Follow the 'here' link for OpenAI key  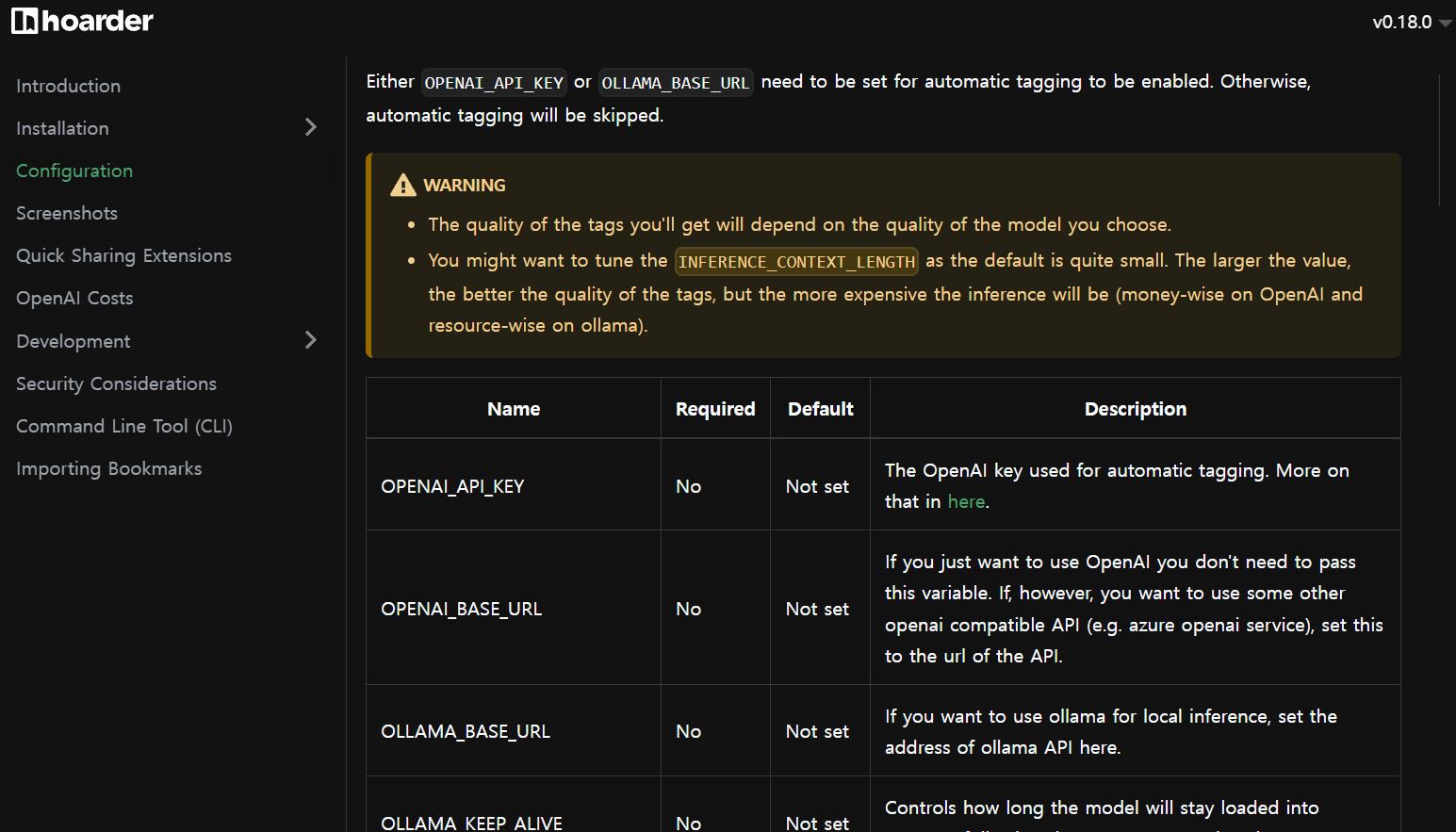pyautogui.click(x=966, y=501)
